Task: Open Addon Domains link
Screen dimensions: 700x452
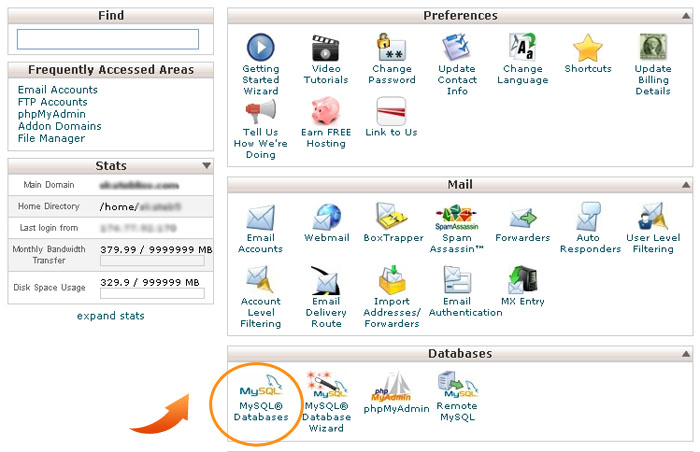Action: [60, 126]
